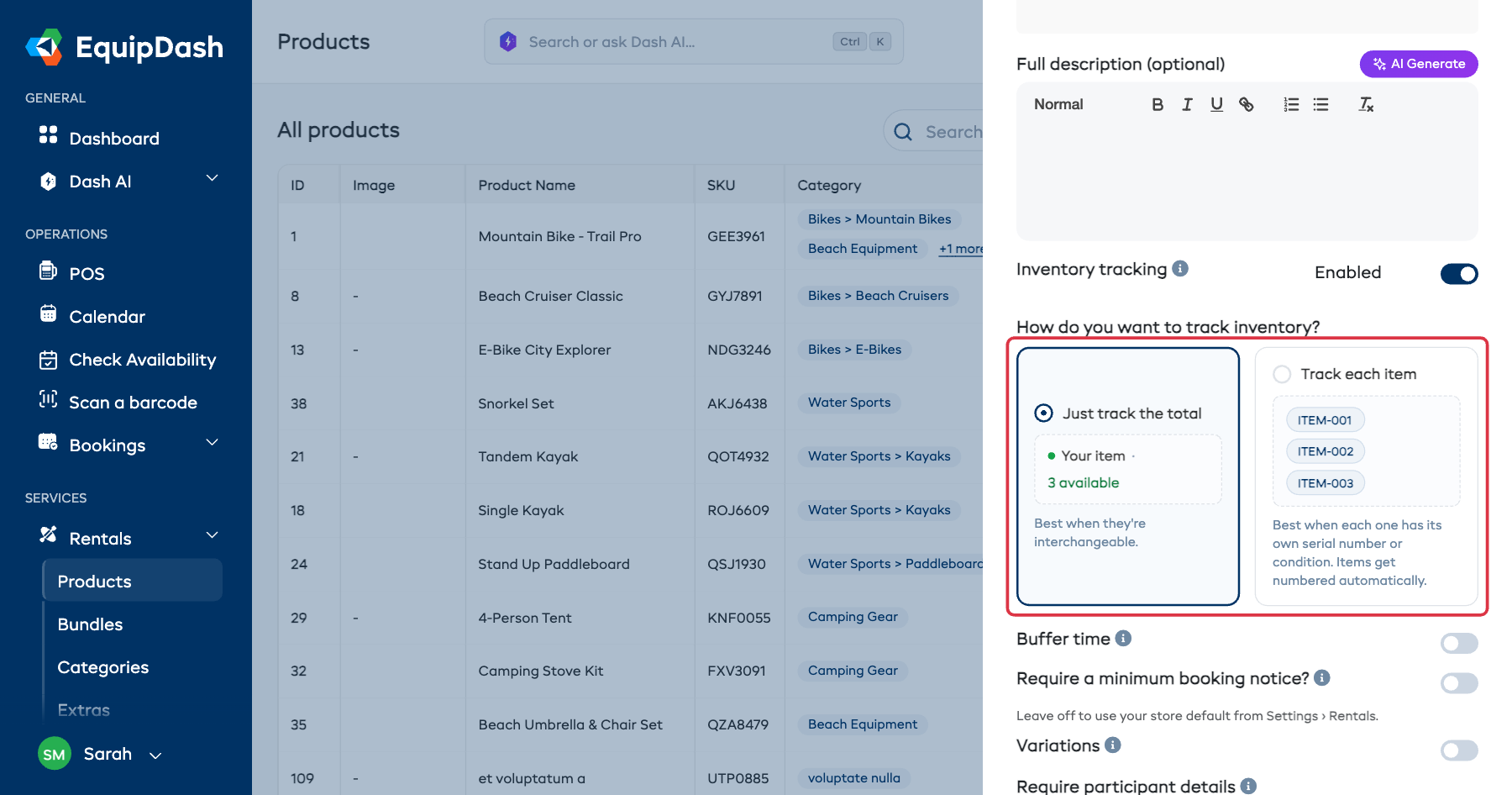Viewport: 1512px width, 795px height.
Task: Click the EquipDash logo icon
Action: (44, 47)
